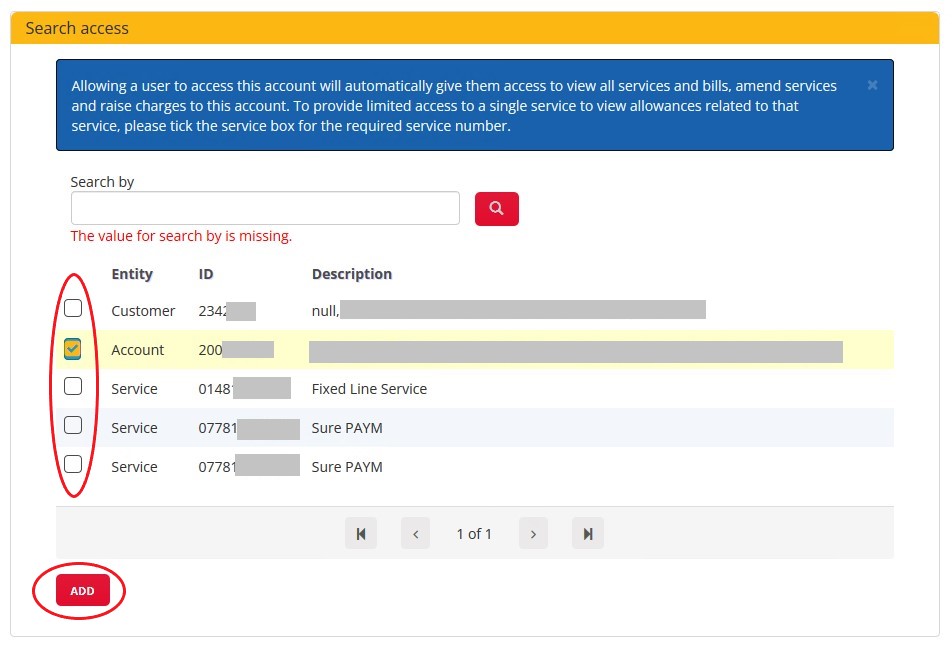Viewport: 952px width, 647px height.
Task: Click the ID column header
Action: tap(206, 274)
